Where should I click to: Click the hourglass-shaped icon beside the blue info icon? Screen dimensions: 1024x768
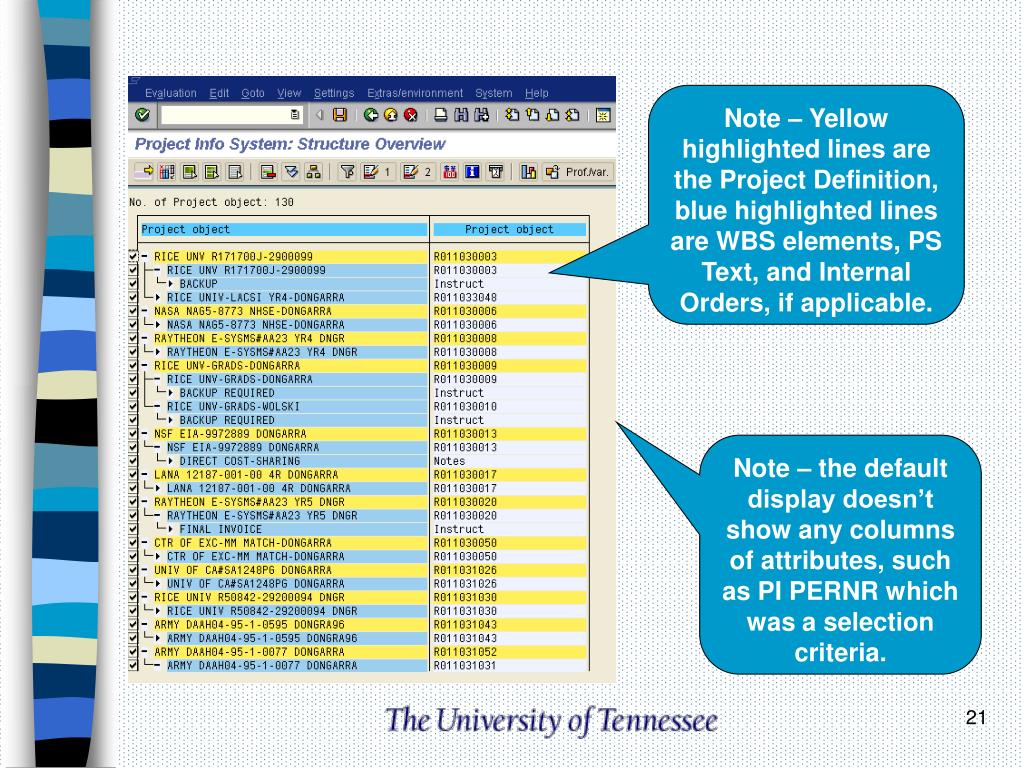pos(496,172)
